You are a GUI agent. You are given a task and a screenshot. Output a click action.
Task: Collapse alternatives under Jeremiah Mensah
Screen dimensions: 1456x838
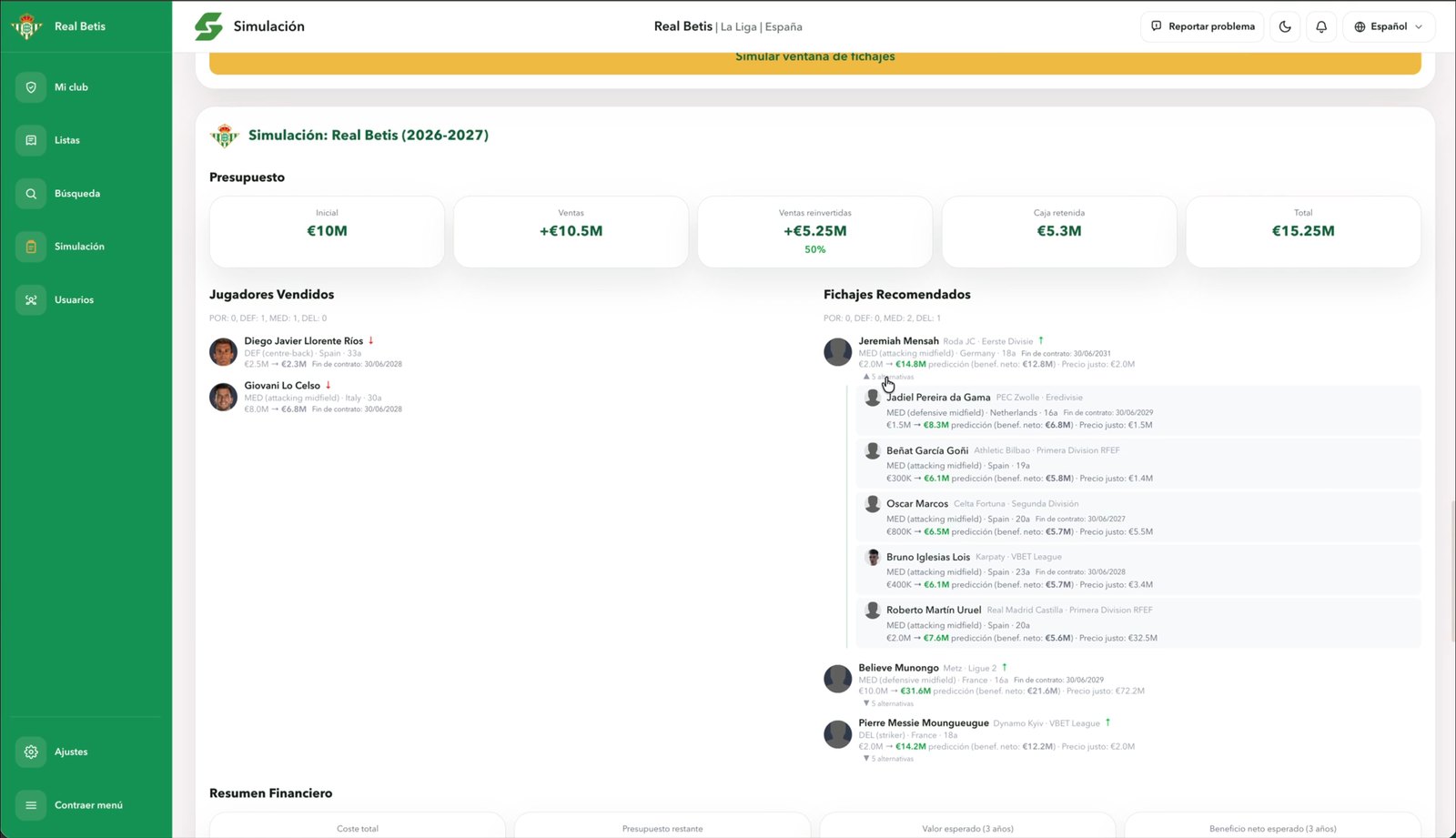click(888, 377)
